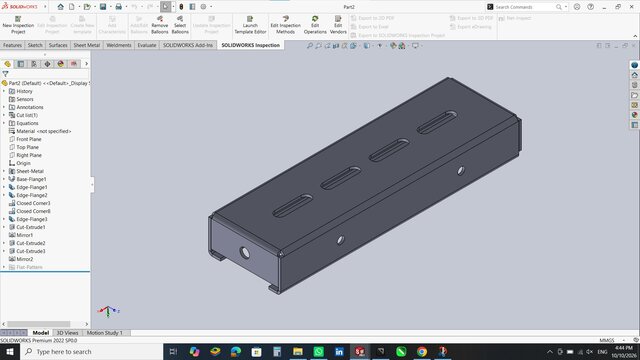
Task: Open Edit Inspection Methods
Action: pyautogui.click(x=285, y=25)
